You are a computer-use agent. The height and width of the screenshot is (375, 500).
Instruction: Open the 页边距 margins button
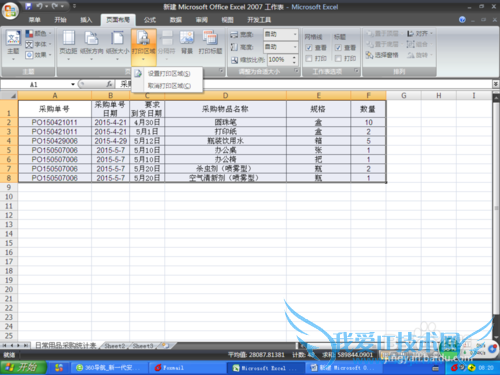tap(68, 45)
